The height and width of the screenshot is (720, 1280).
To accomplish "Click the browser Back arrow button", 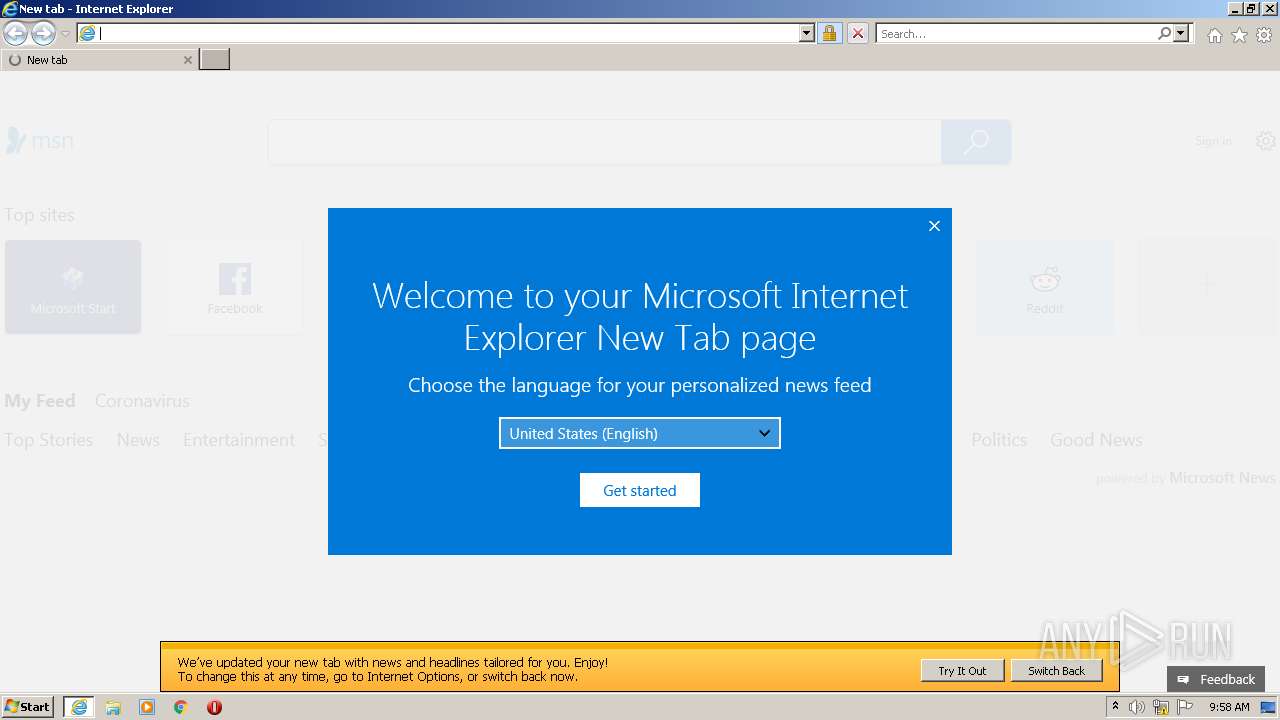I will 15,34.
